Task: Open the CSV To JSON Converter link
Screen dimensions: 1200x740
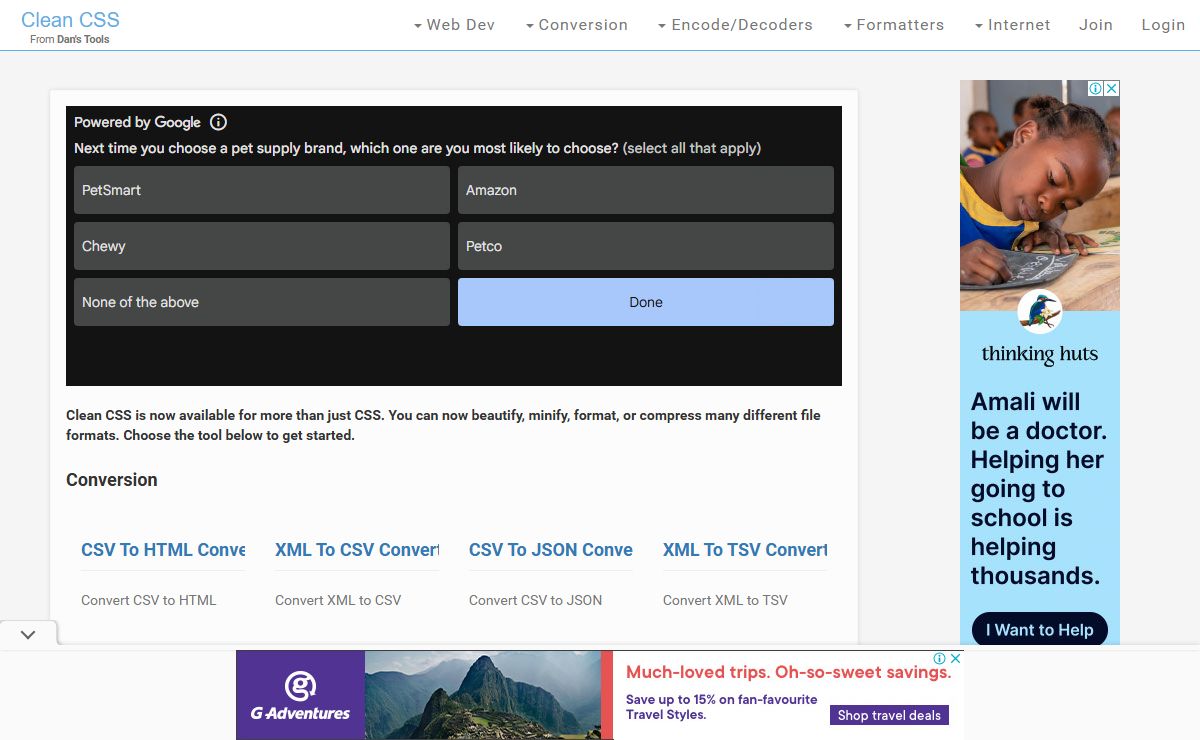Action: tap(550, 550)
